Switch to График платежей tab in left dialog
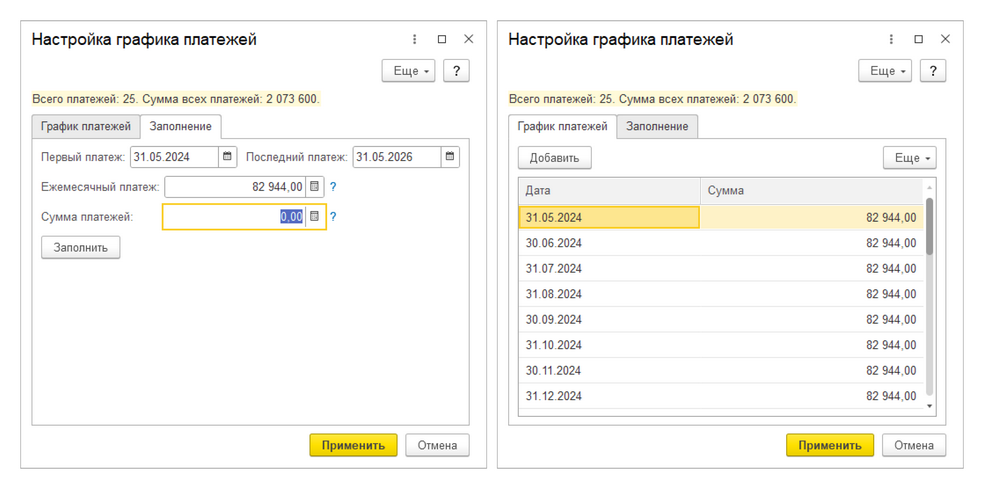The height and width of the screenshot is (489, 984). (x=85, y=127)
